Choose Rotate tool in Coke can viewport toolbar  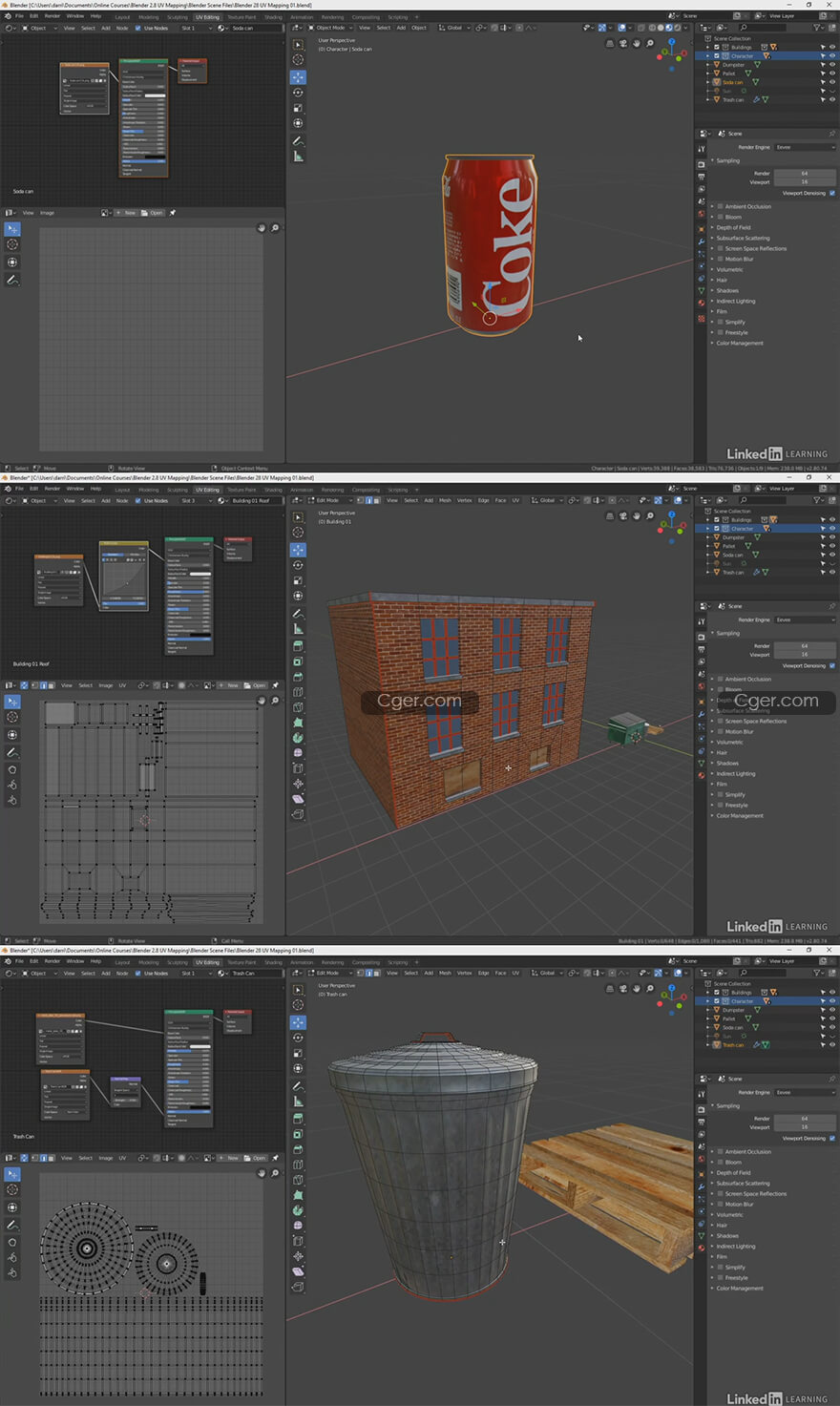(x=298, y=93)
